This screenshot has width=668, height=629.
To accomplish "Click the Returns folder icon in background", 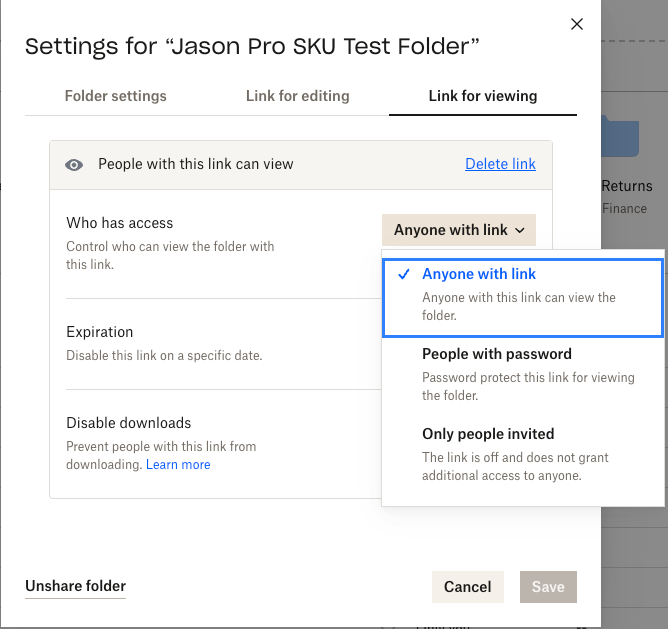I will pos(621,137).
